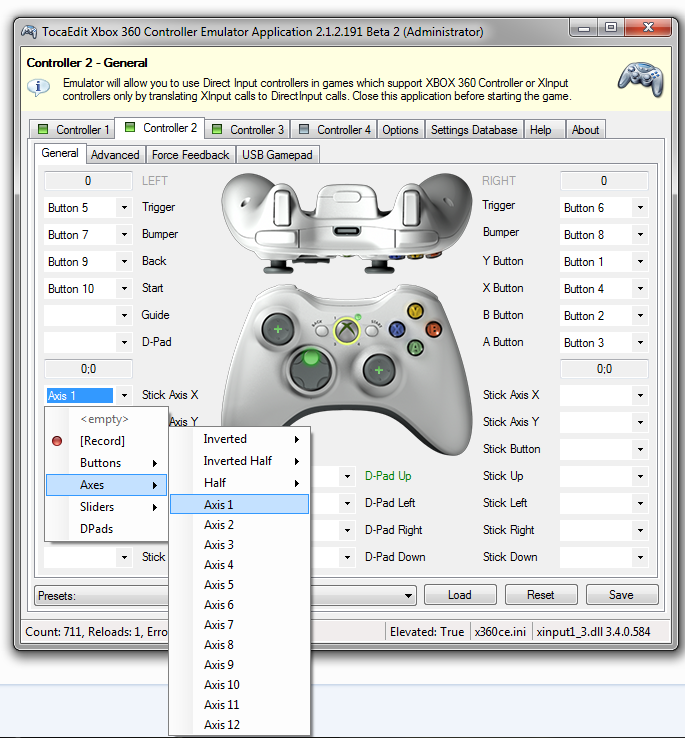Click the app icon in title bar

pyautogui.click(x=29, y=32)
